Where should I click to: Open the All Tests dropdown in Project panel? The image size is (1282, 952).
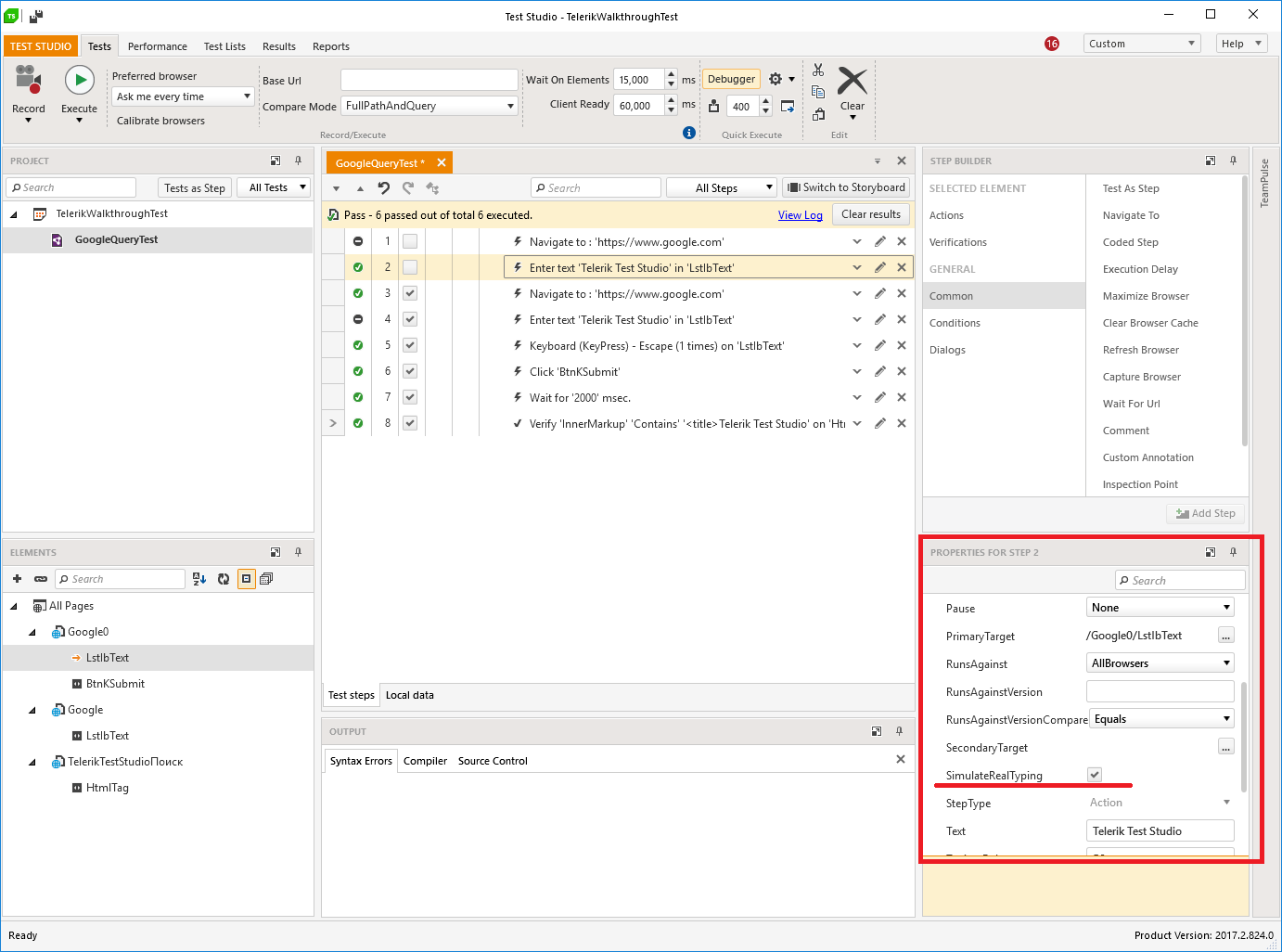click(273, 187)
